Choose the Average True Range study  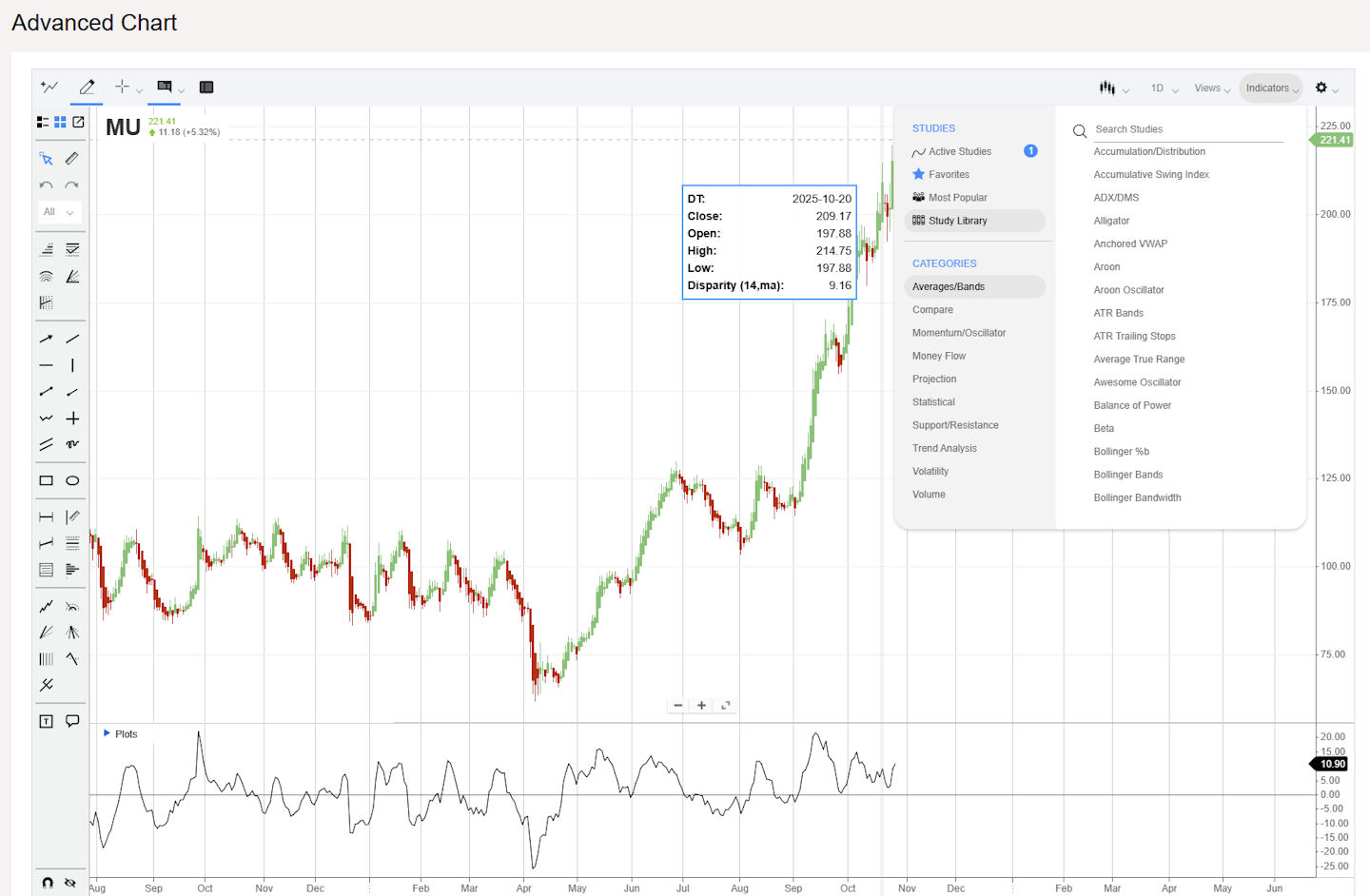pyautogui.click(x=1139, y=360)
